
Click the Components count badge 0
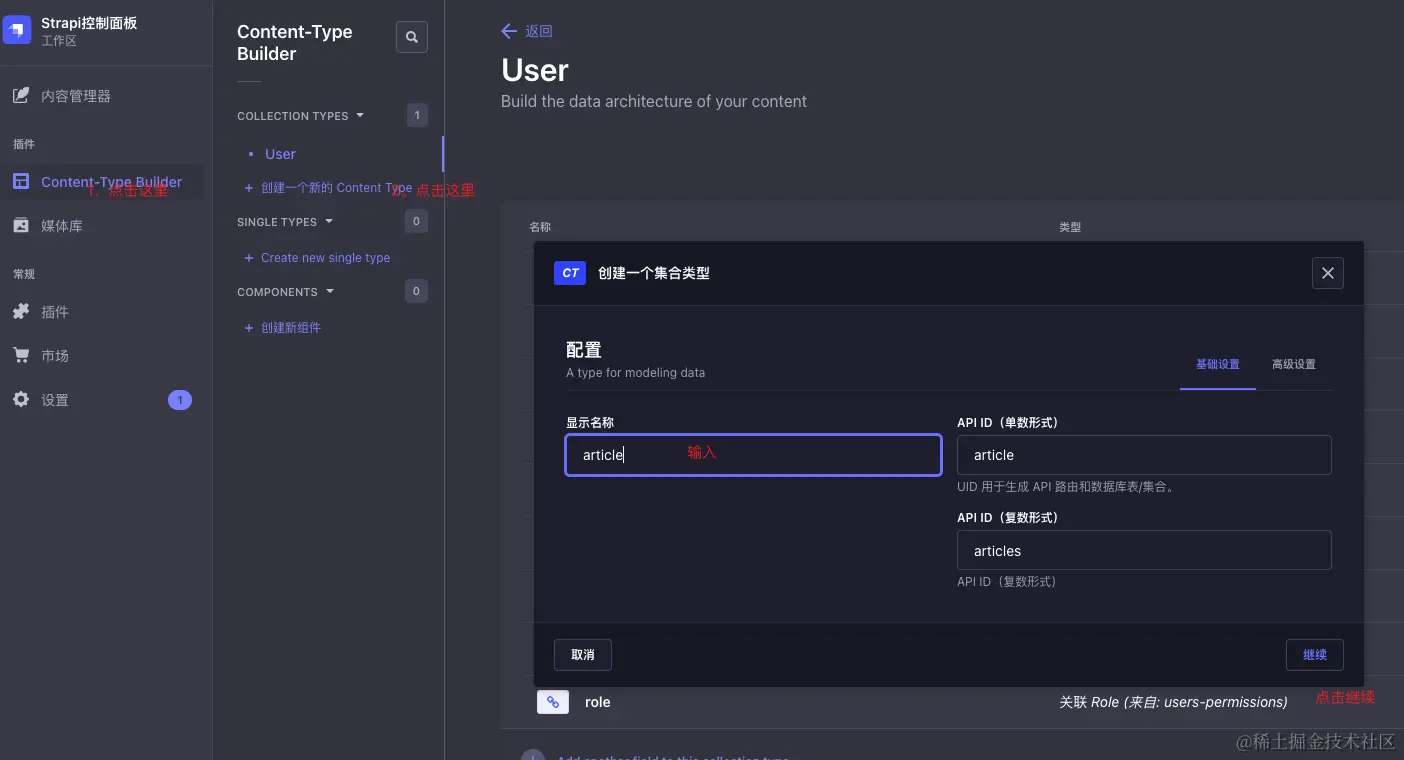[x=417, y=291]
